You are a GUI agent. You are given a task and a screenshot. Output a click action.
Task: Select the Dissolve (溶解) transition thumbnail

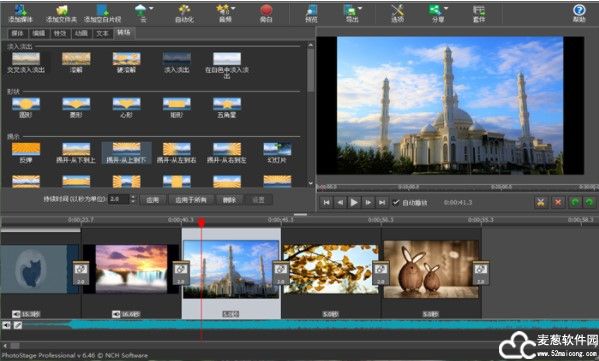point(76,63)
